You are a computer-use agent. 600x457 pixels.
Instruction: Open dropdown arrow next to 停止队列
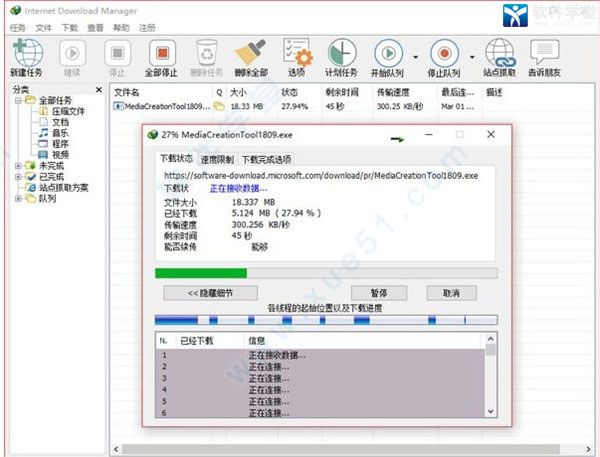(472, 57)
